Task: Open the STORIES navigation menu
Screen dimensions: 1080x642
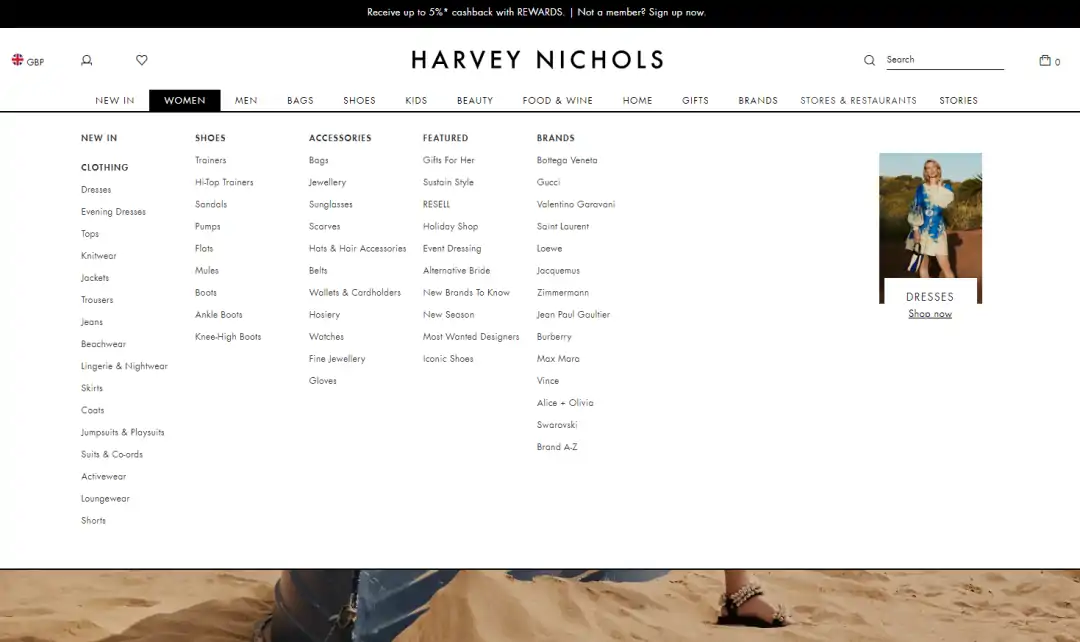Action: tap(959, 101)
